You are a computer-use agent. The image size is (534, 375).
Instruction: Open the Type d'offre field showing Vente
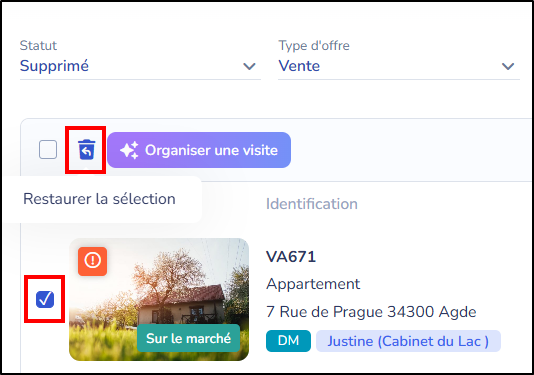(399, 66)
